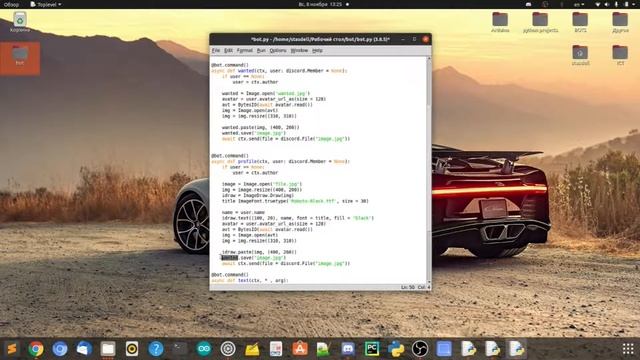Viewport: 640px width, 360px height.
Task: Open Chromium browser from the dock
Action: click(60, 349)
